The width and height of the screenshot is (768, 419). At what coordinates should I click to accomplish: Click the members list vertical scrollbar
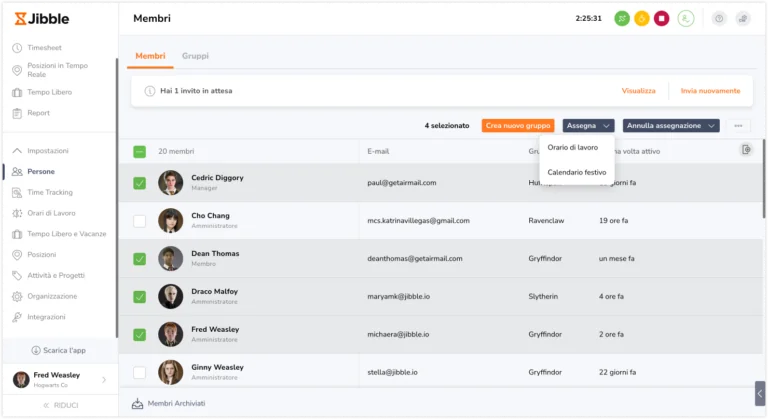pyautogui.click(x=764, y=181)
